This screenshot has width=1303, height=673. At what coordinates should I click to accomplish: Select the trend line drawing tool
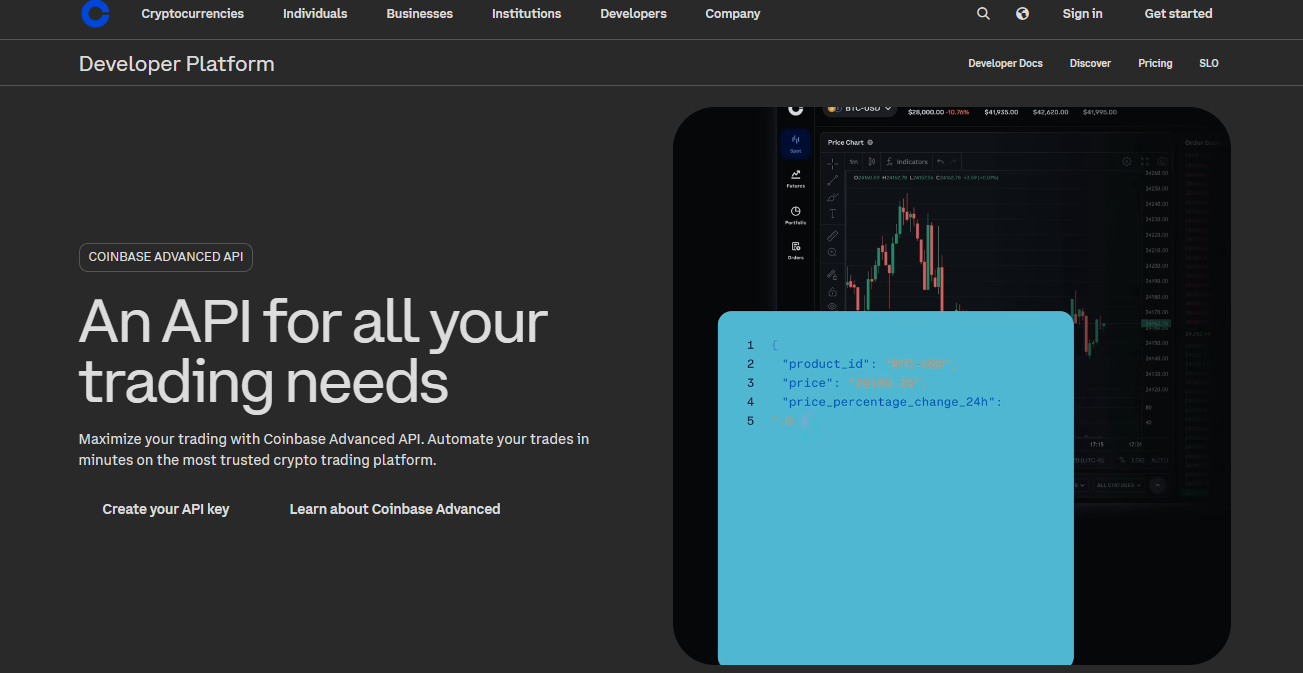pos(832,180)
